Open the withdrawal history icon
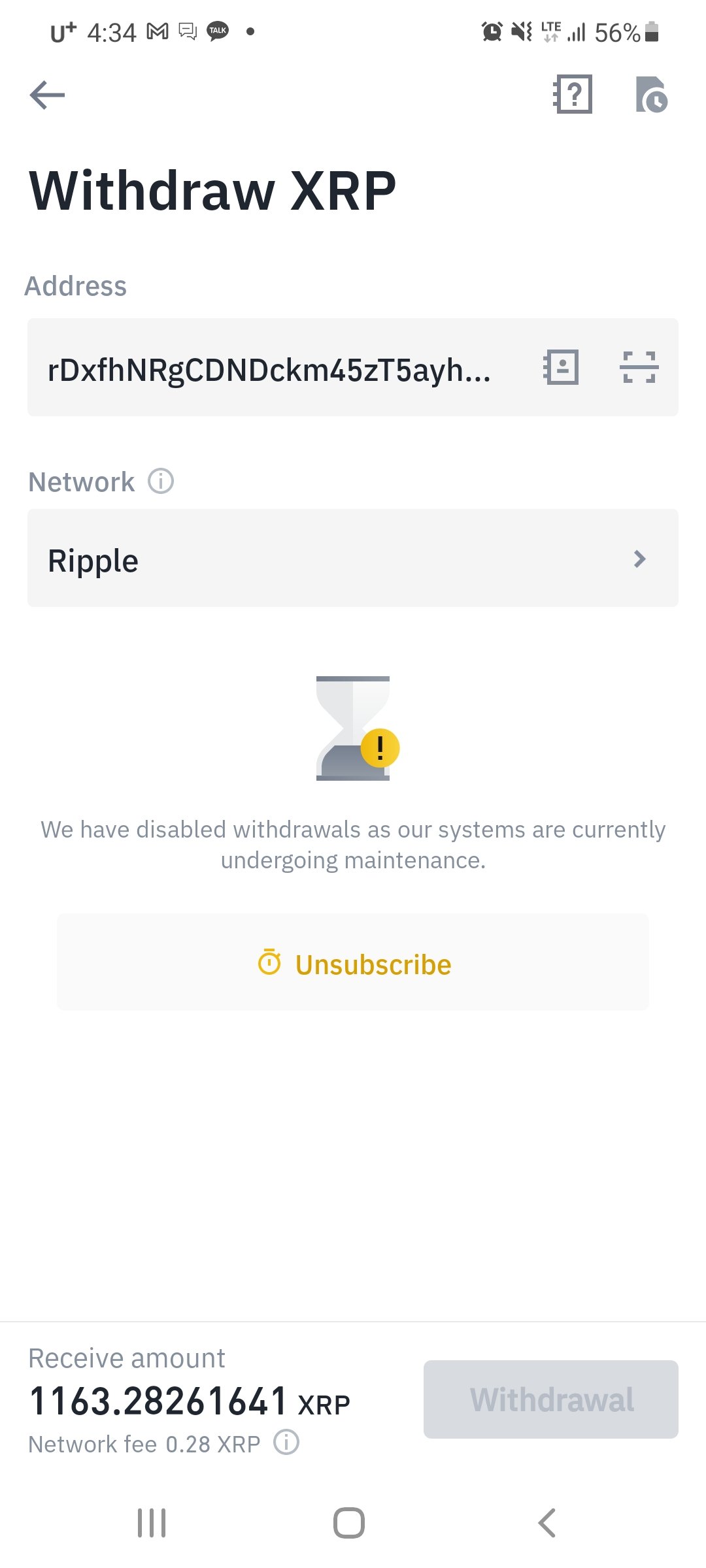 (x=651, y=95)
